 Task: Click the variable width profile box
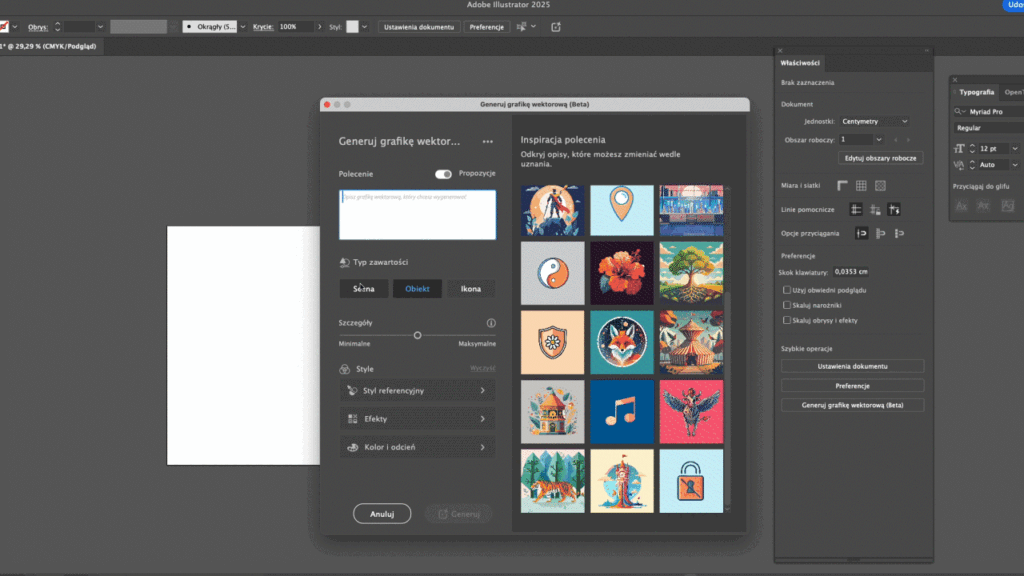pos(138,27)
